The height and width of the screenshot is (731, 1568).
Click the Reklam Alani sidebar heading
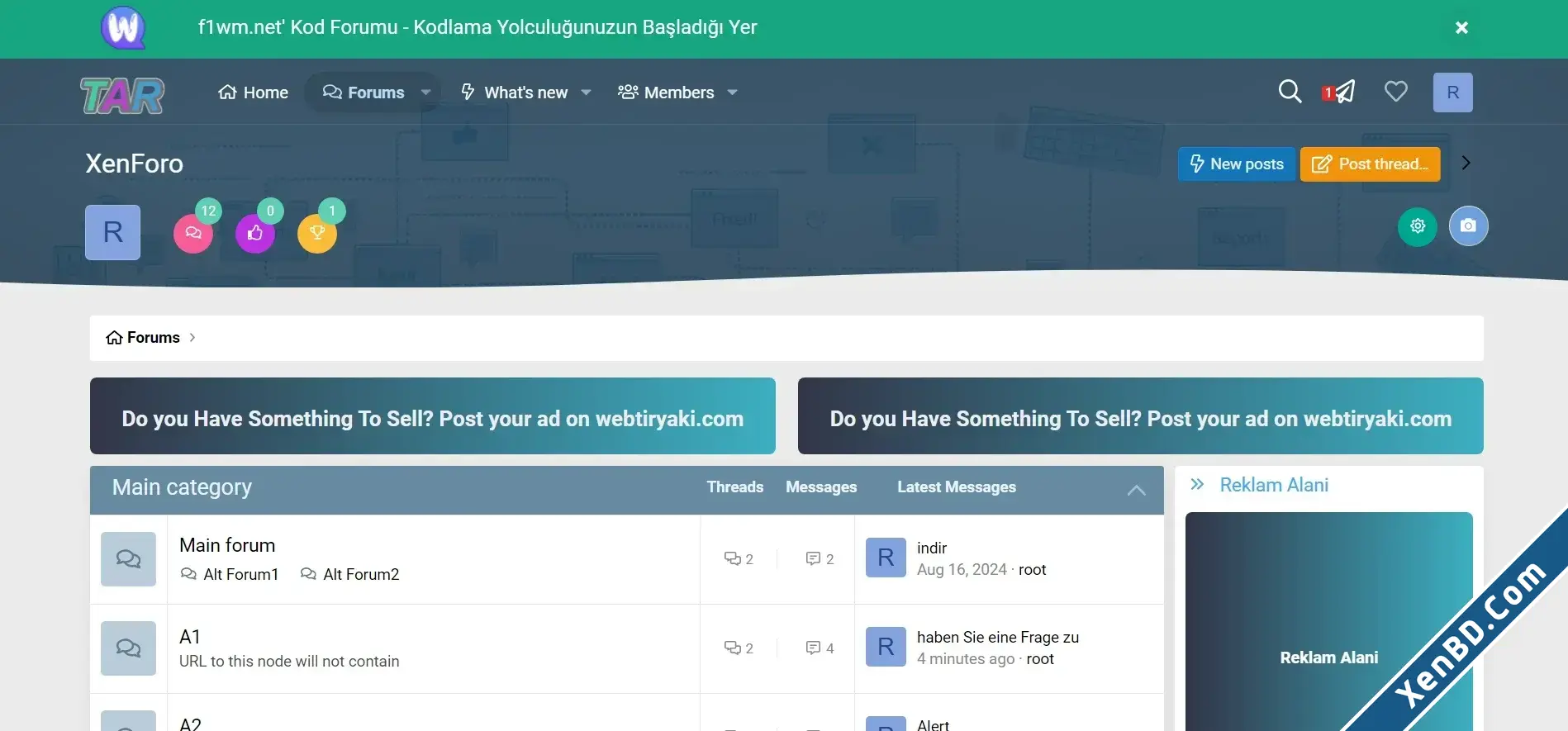pos(1274,485)
